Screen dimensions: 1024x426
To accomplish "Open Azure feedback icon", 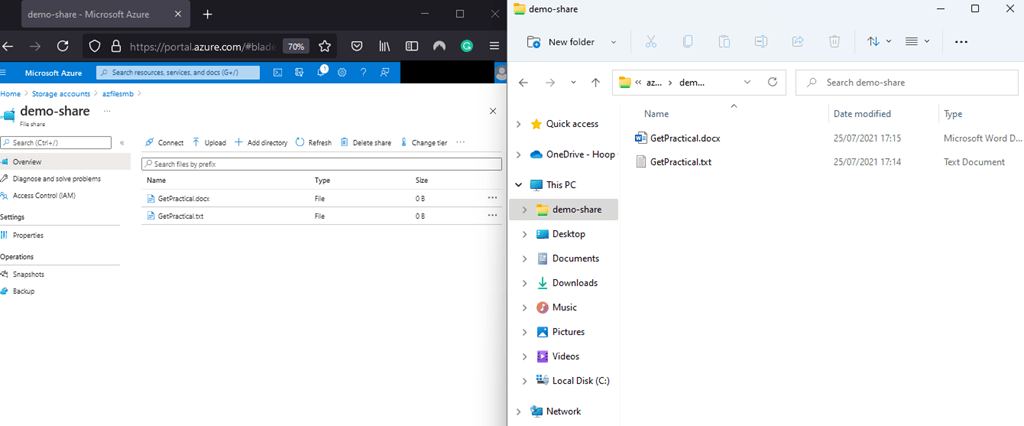I will [x=385, y=73].
